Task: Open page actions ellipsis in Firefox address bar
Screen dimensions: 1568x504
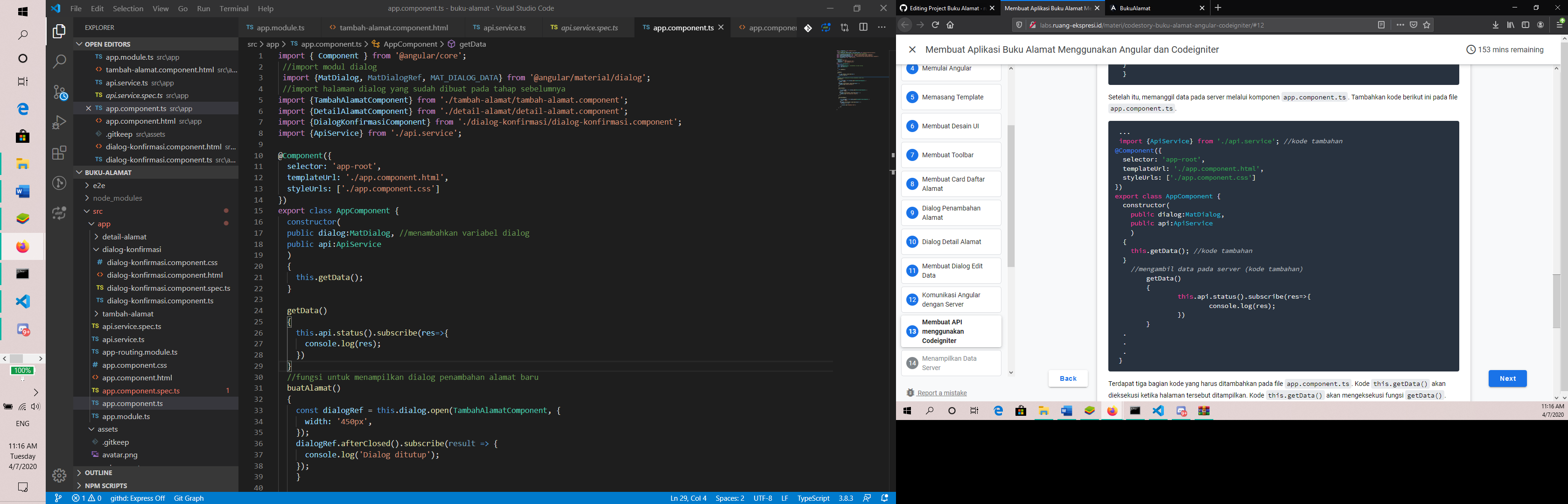Action: pyautogui.click(x=1400, y=25)
